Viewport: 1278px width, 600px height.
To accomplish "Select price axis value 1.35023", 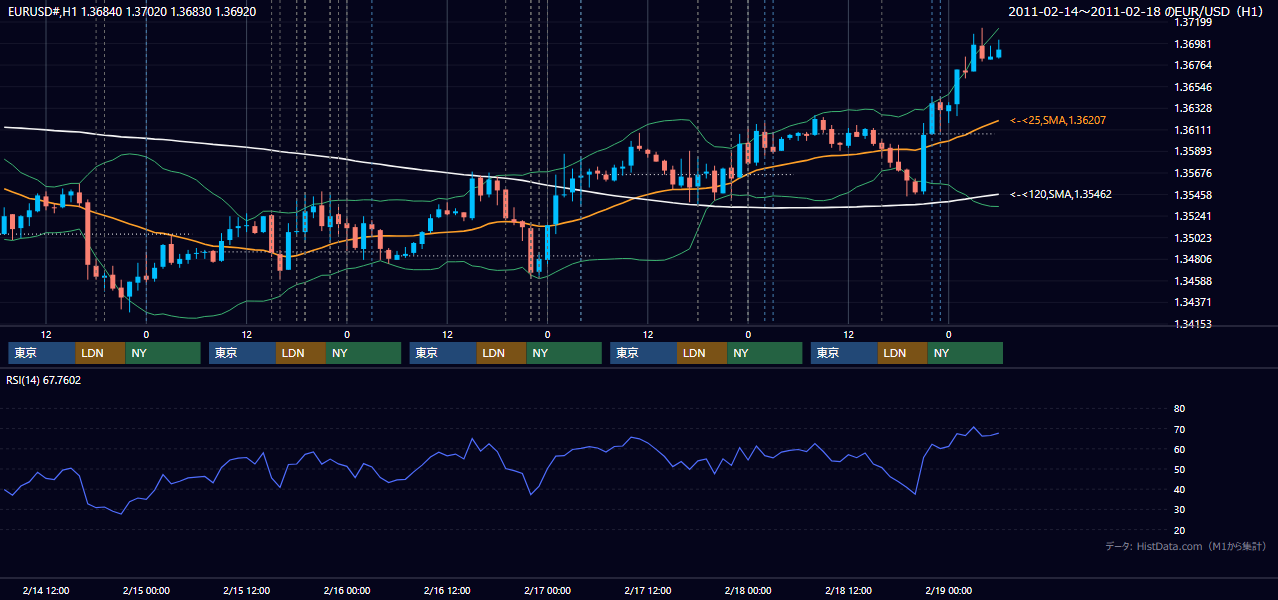I will point(1192,238).
